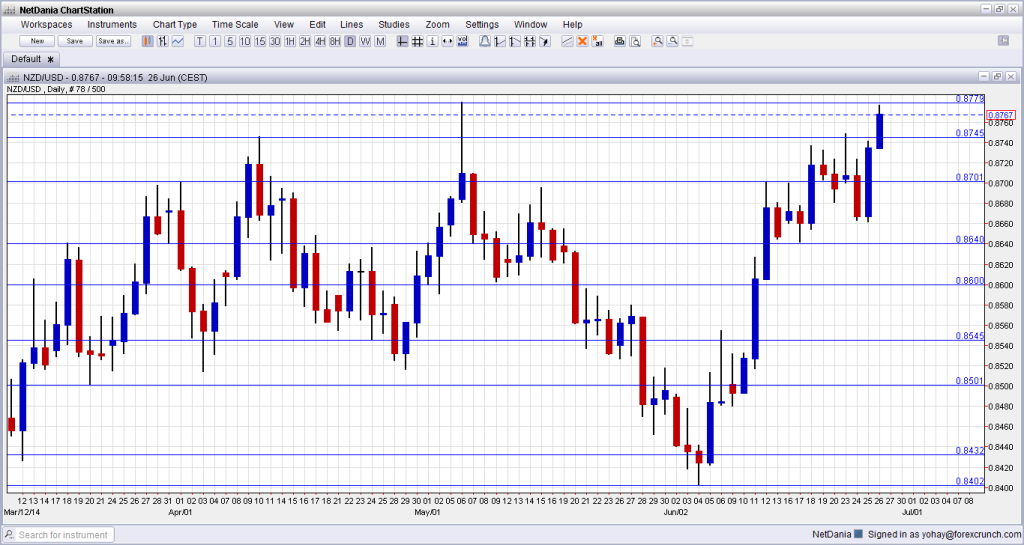Select the downward trendline drawing tool

pyautogui.click(x=515, y=41)
